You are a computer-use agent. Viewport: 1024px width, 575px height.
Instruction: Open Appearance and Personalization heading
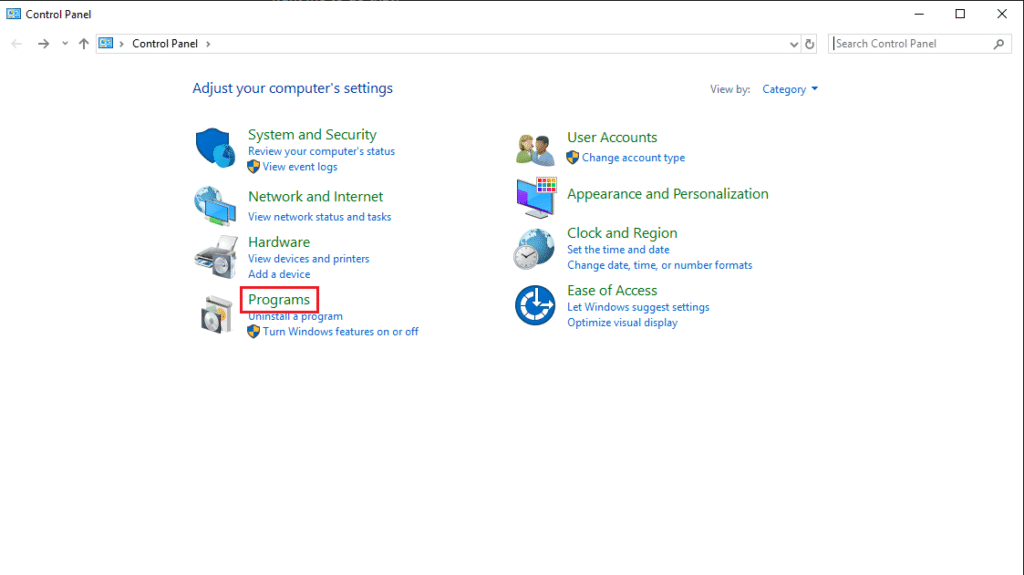pos(667,194)
